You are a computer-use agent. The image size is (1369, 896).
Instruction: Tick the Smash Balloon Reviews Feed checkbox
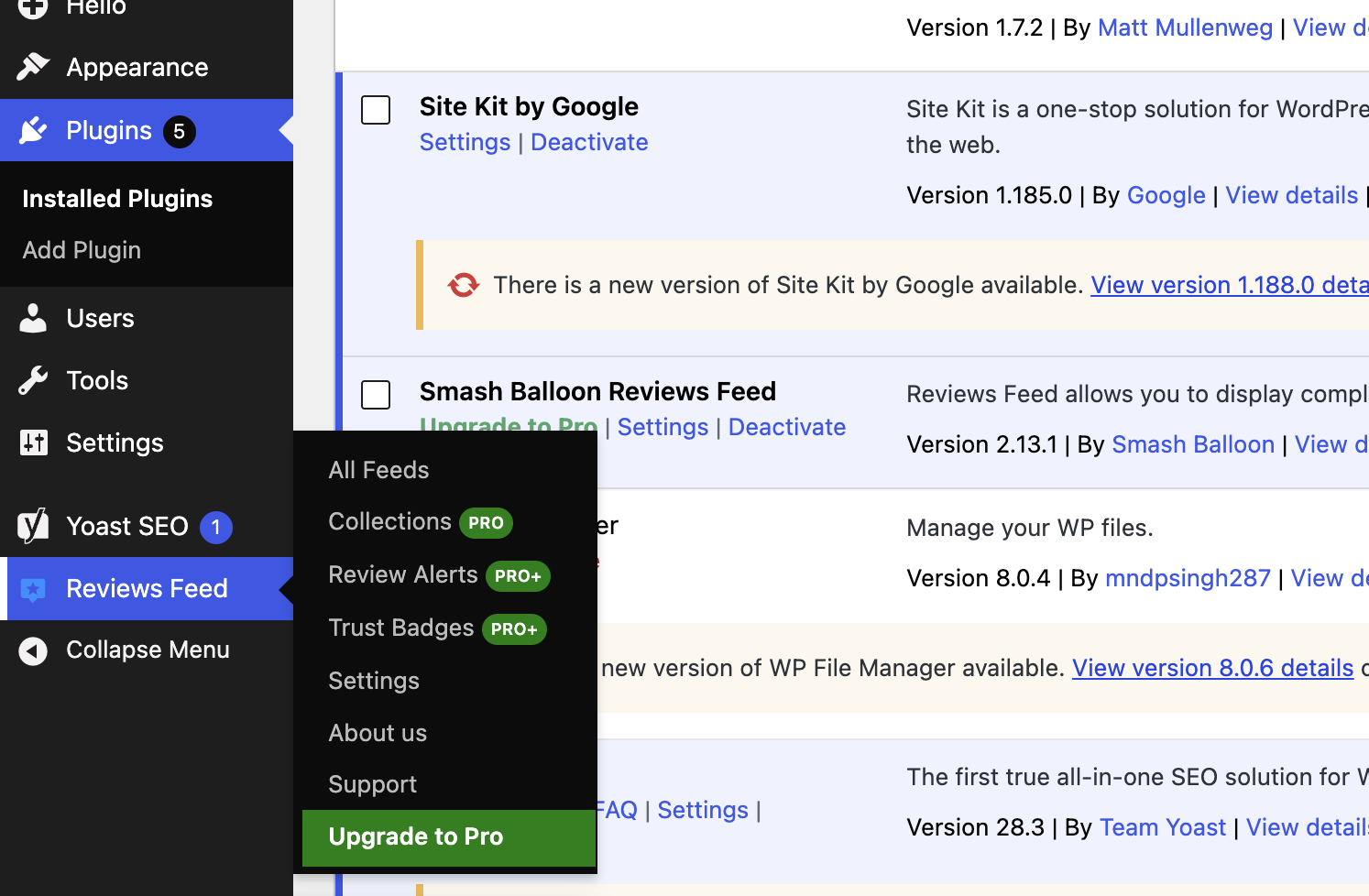click(376, 395)
